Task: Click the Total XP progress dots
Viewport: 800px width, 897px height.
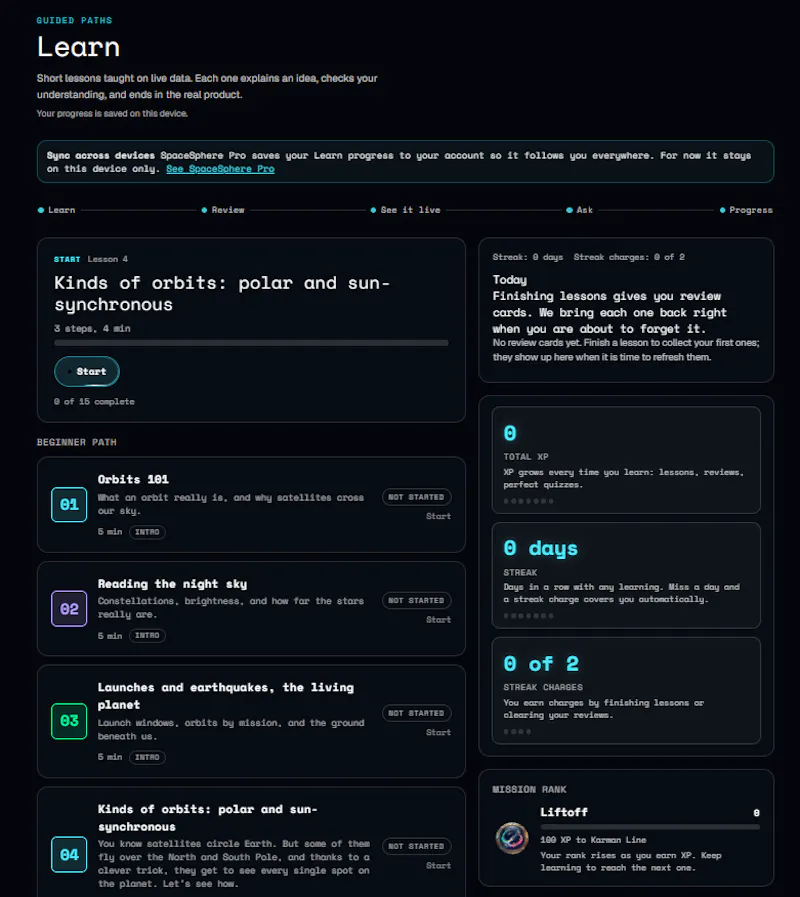Action: point(528,501)
